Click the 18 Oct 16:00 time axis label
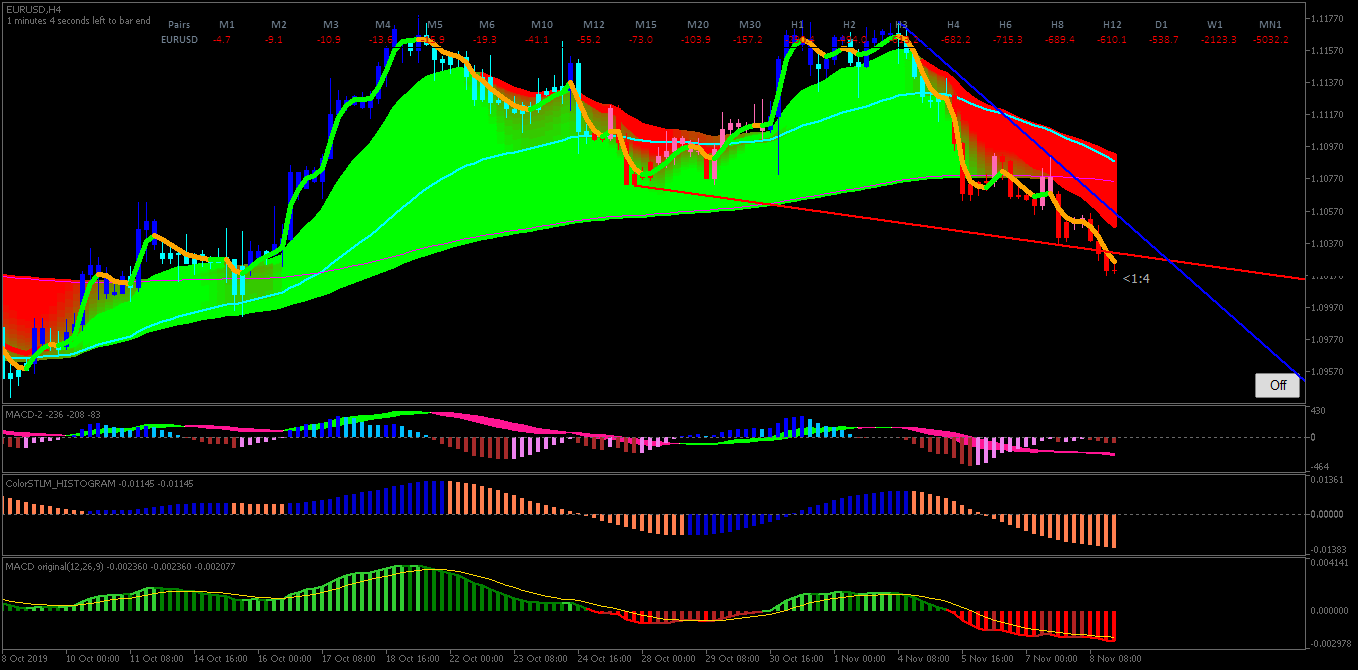The width and height of the screenshot is (1358, 670). pyautogui.click(x=413, y=660)
